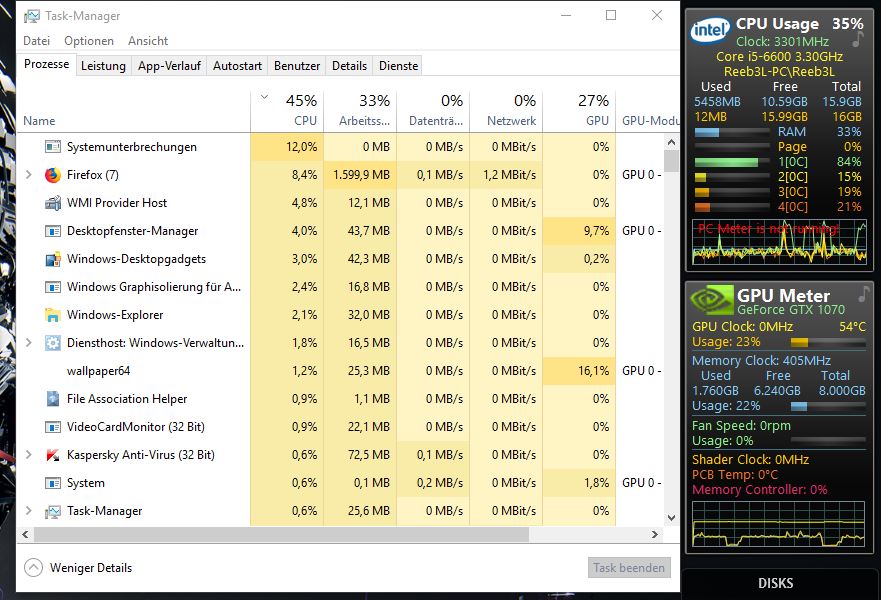The height and width of the screenshot is (600, 881).
Task: Click the GeForce GTX 1070 label
Action: [791, 310]
